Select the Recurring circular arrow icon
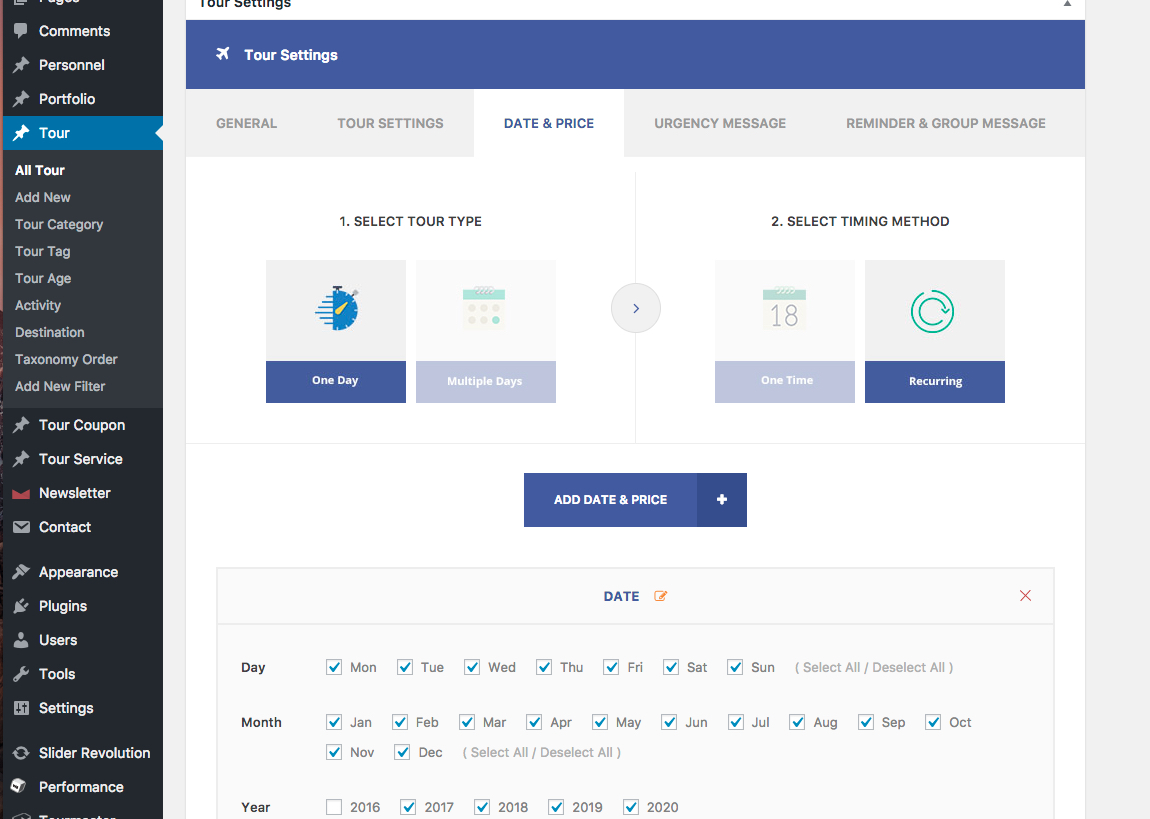1150x819 pixels. tap(934, 311)
